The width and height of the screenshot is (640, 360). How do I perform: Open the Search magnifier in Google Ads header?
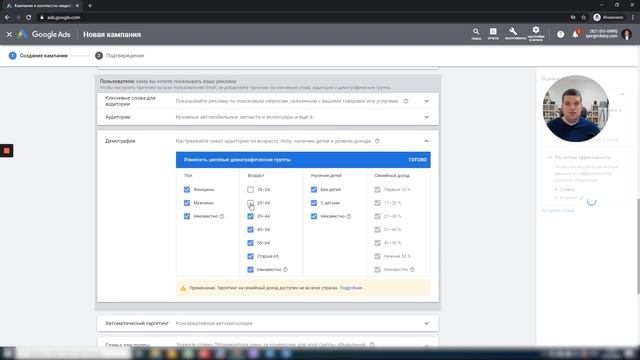[x=476, y=33]
